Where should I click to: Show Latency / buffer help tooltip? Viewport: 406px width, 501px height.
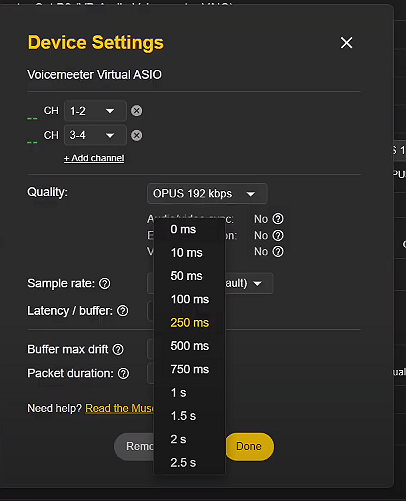(123, 311)
